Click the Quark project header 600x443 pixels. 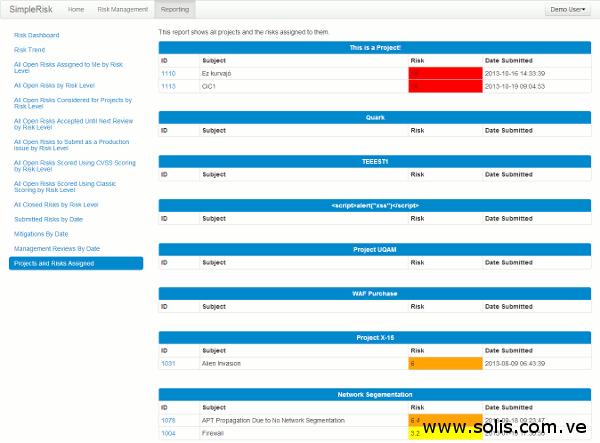pos(375,117)
